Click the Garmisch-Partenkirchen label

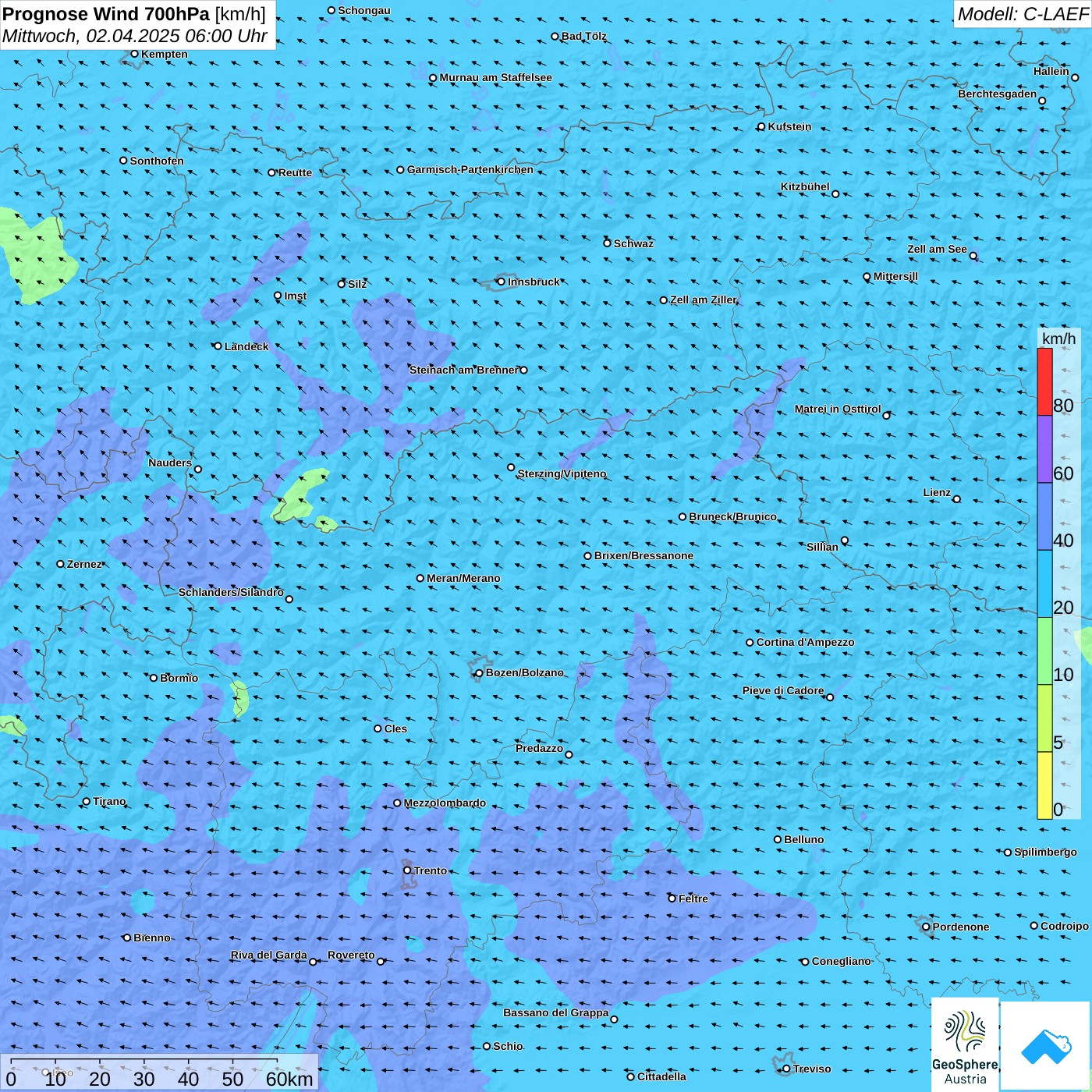(470, 169)
